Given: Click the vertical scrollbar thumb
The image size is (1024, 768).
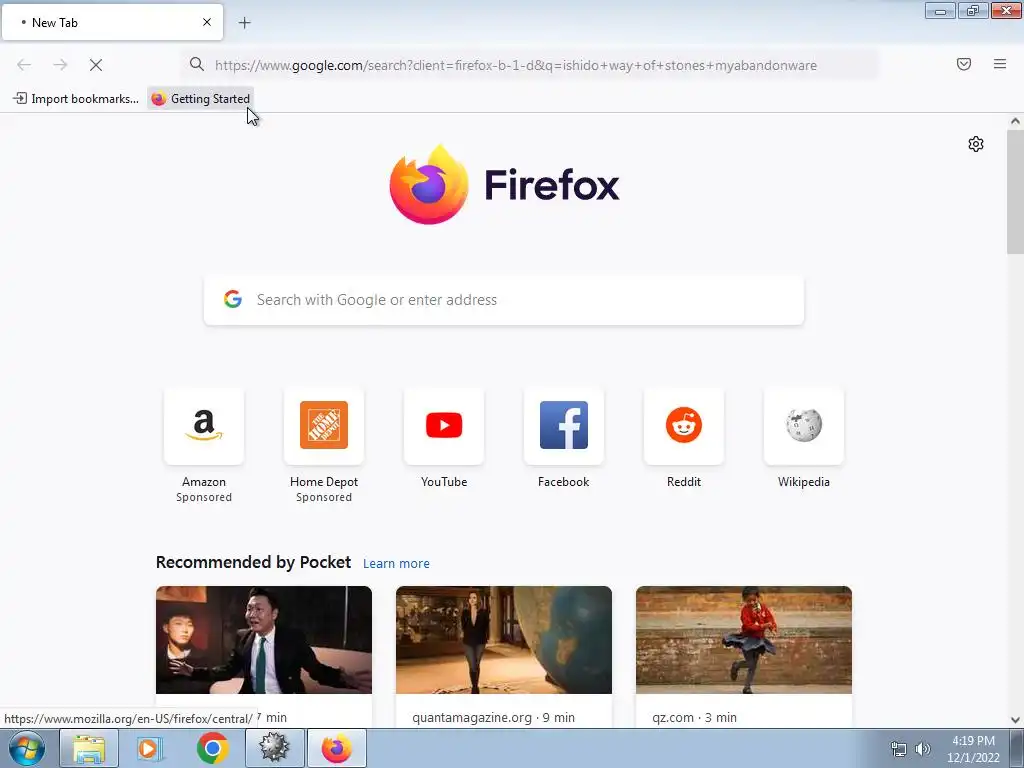Looking at the screenshot, I should [1015, 192].
